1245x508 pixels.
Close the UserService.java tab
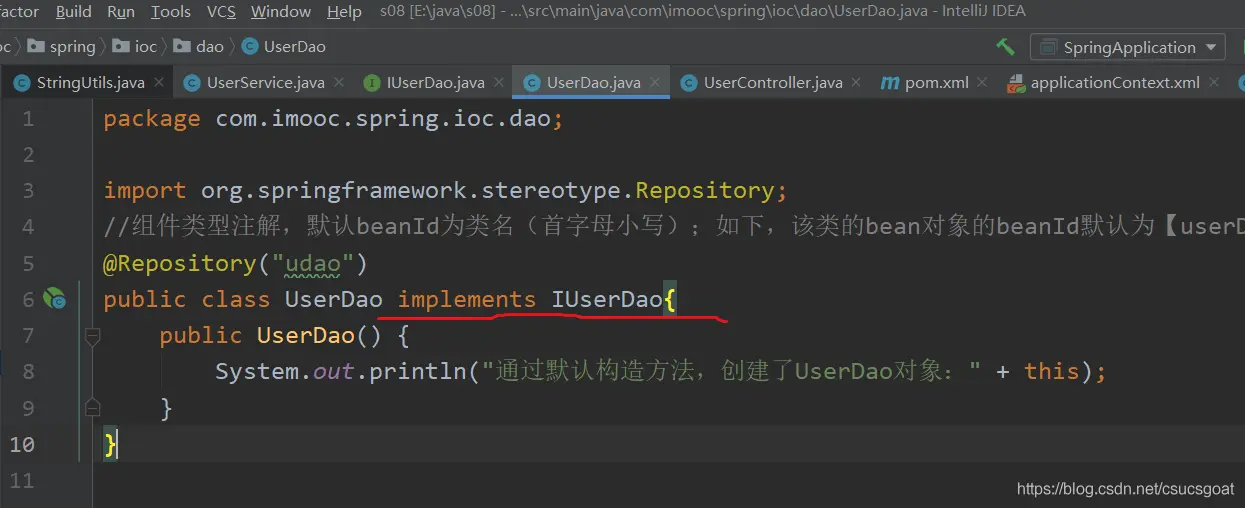pyautogui.click(x=339, y=83)
